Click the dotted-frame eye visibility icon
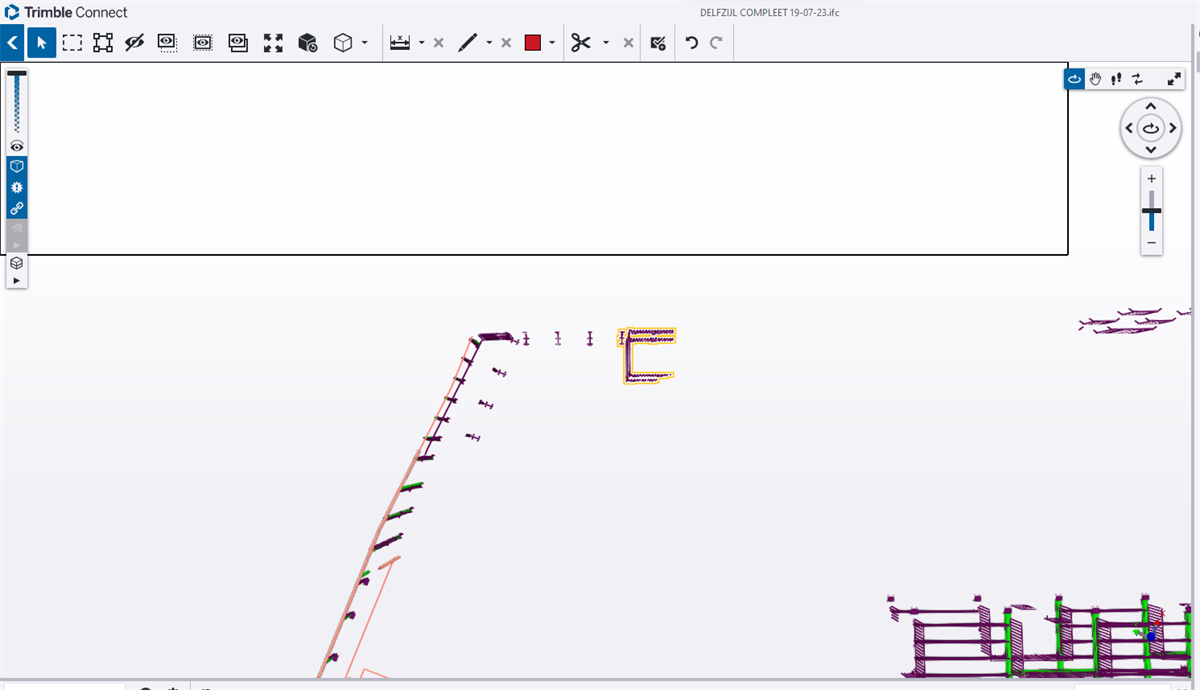Viewport: 1200px width, 690px height. pyautogui.click(x=202, y=43)
